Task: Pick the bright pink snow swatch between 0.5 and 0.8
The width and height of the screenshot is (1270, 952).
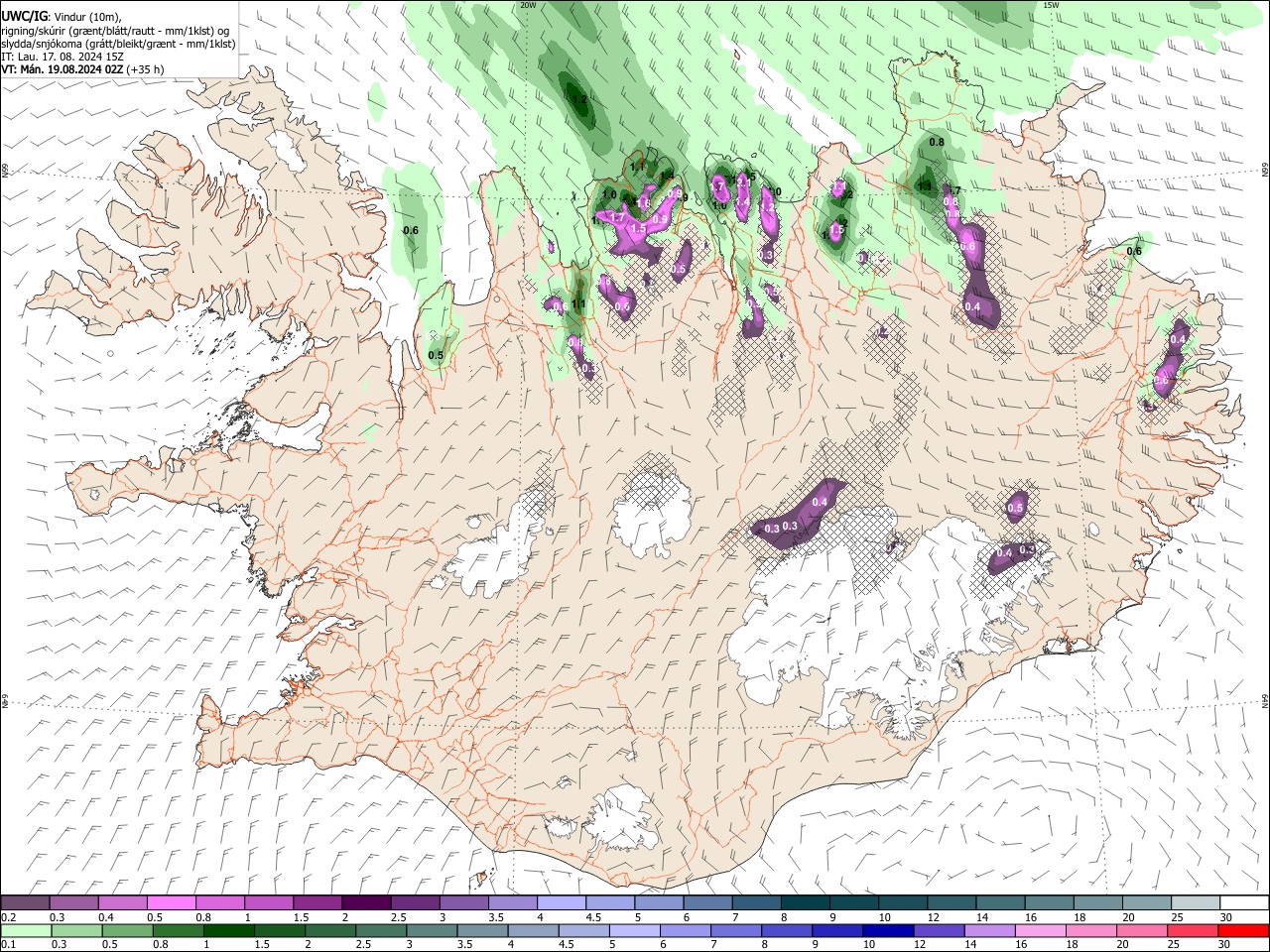Action: 171,903
